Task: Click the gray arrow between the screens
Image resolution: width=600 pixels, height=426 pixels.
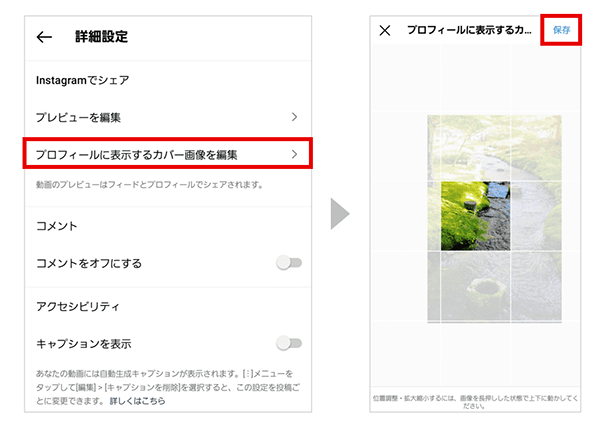Action: [340, 214]
